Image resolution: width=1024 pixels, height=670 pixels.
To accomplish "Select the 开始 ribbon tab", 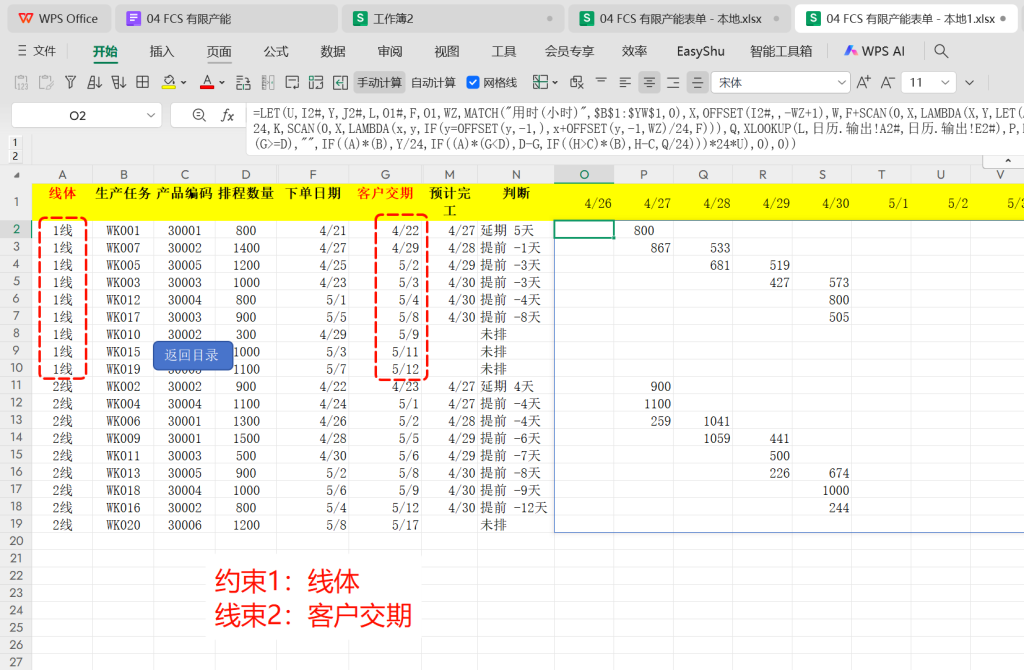I will point(105,52).
